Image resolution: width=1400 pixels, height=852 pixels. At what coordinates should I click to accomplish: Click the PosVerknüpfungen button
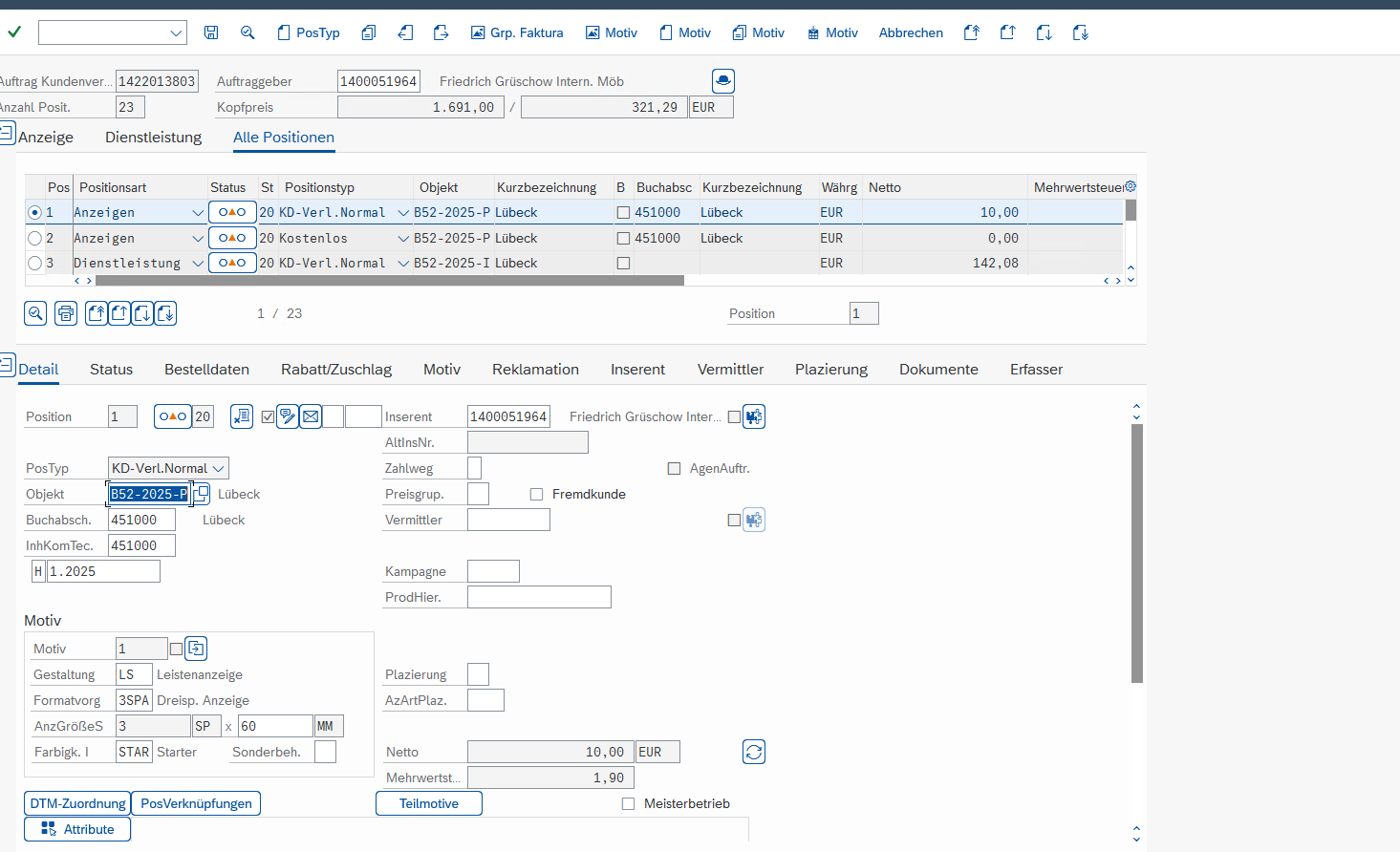196,803
